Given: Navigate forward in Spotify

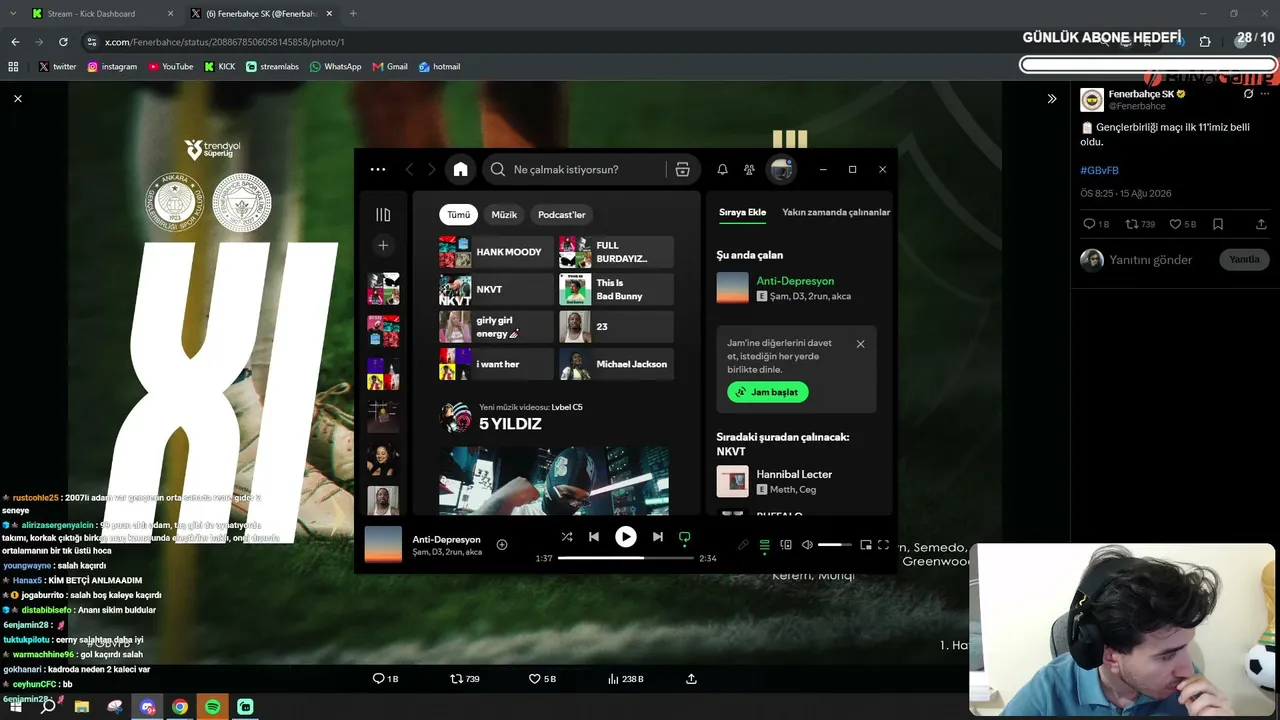Looking at the screenshot, I should pos(432,169).
